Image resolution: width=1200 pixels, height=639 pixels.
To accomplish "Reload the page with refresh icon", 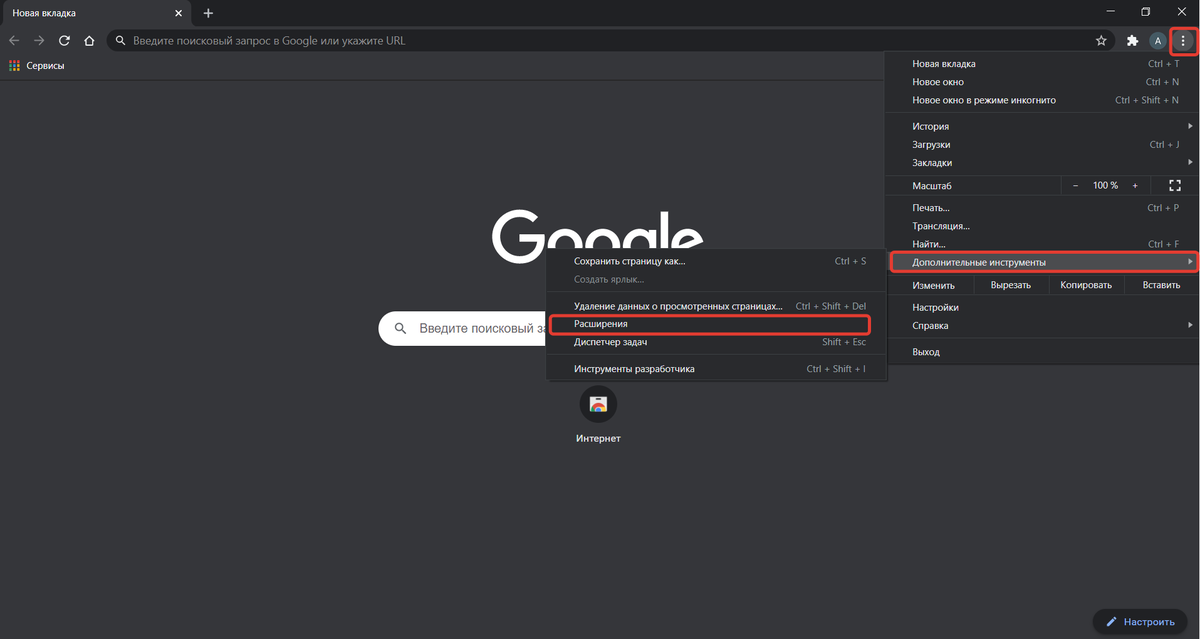I will click(64, 41).
